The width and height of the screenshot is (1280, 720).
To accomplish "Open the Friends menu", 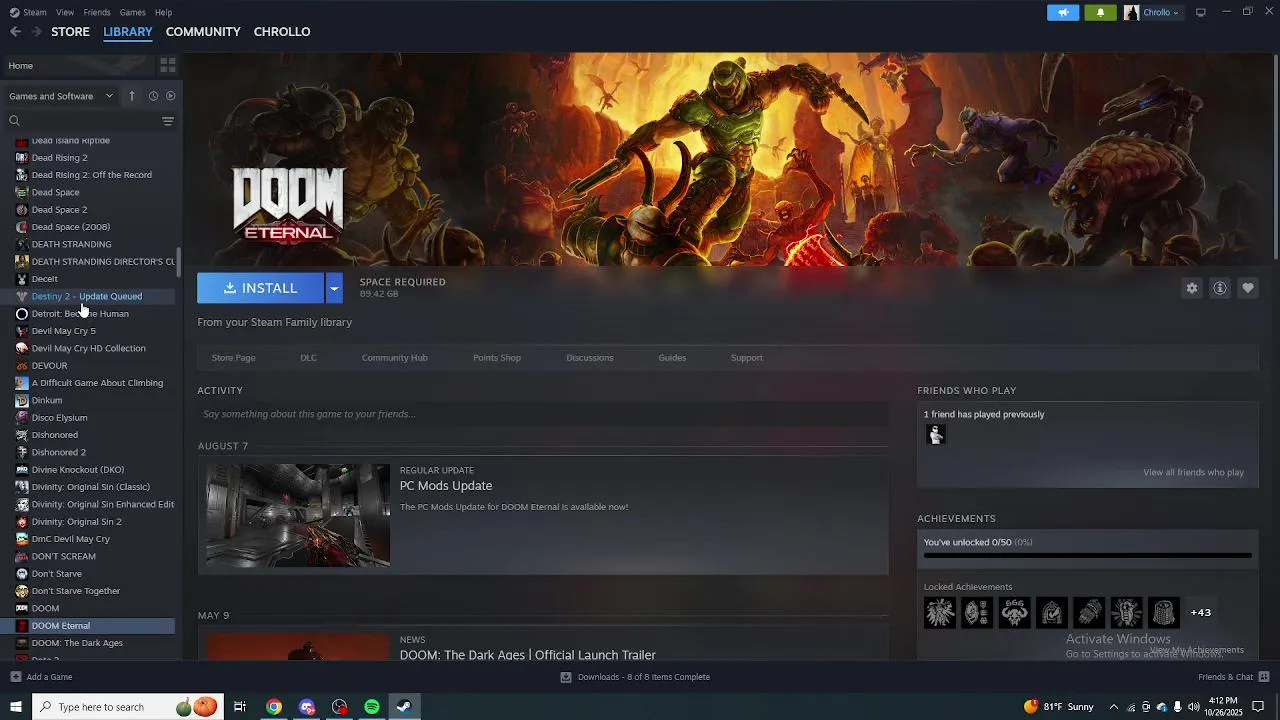I will (97, 12).
